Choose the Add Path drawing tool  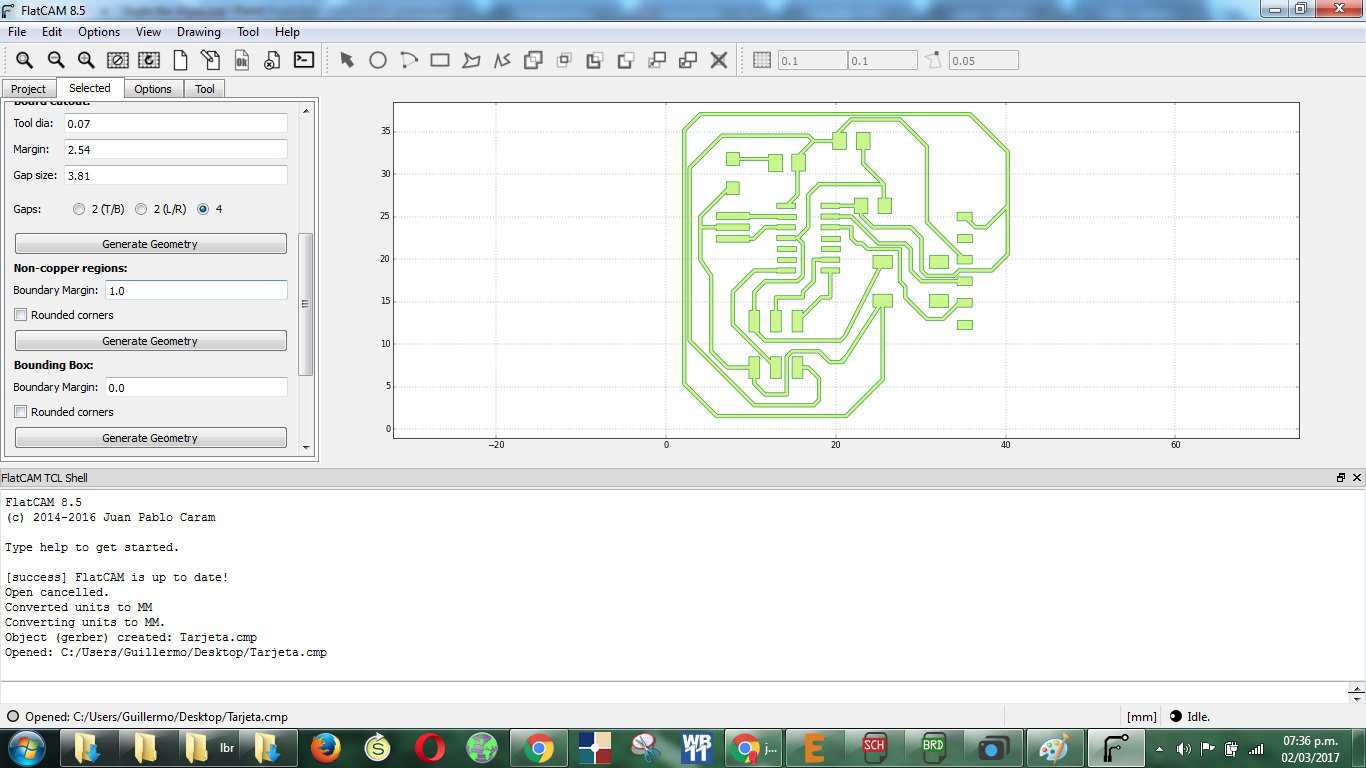(x=502, y=60)
